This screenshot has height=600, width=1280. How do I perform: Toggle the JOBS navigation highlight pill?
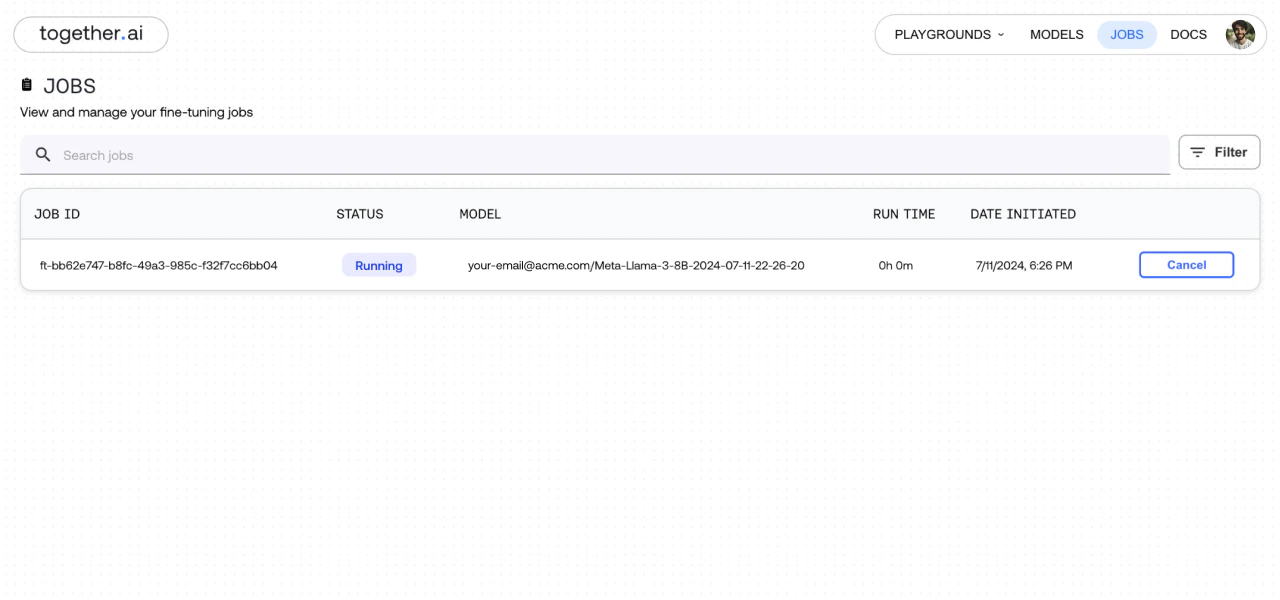tap(1126, 34)
